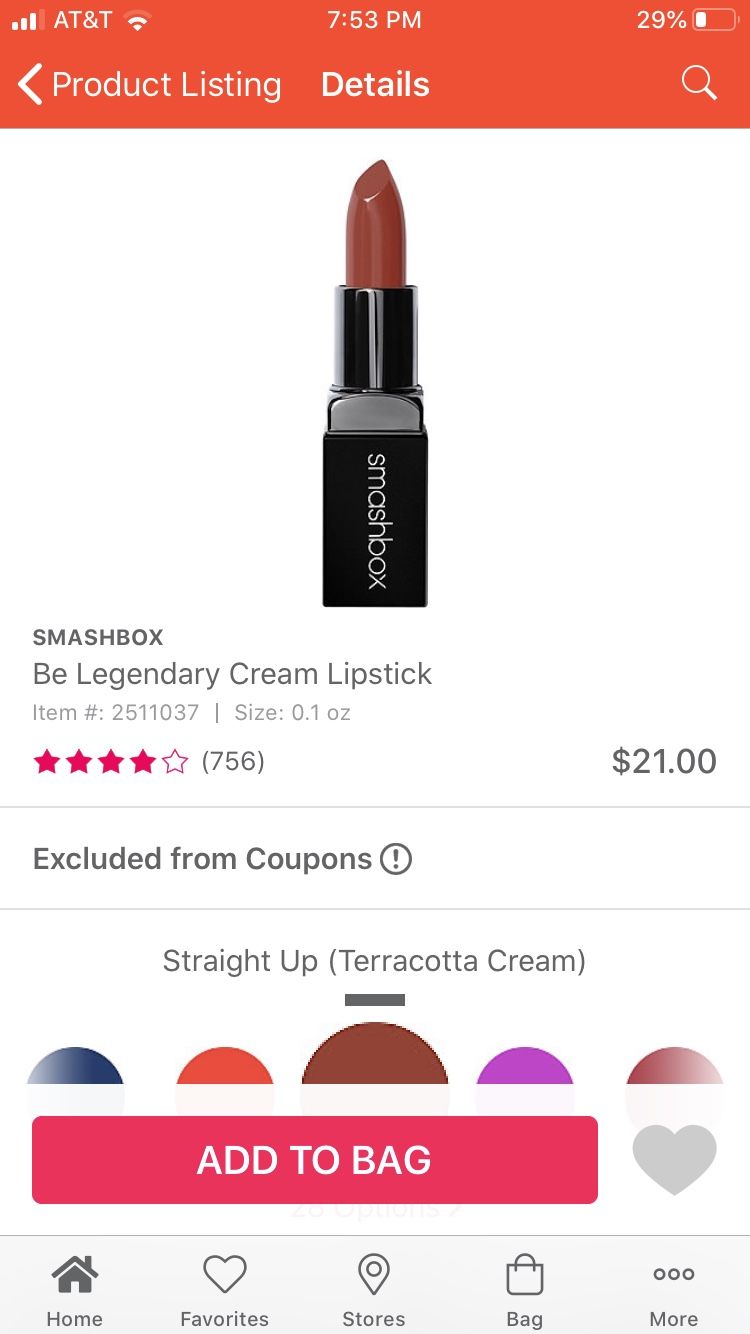Open the shopping Bag tab
750x1334 pixels.
pos(524,1290)
